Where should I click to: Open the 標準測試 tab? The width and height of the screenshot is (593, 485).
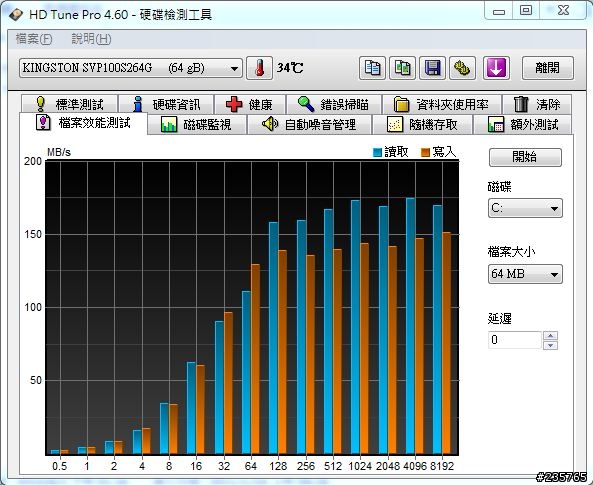(x=70, y=104)
